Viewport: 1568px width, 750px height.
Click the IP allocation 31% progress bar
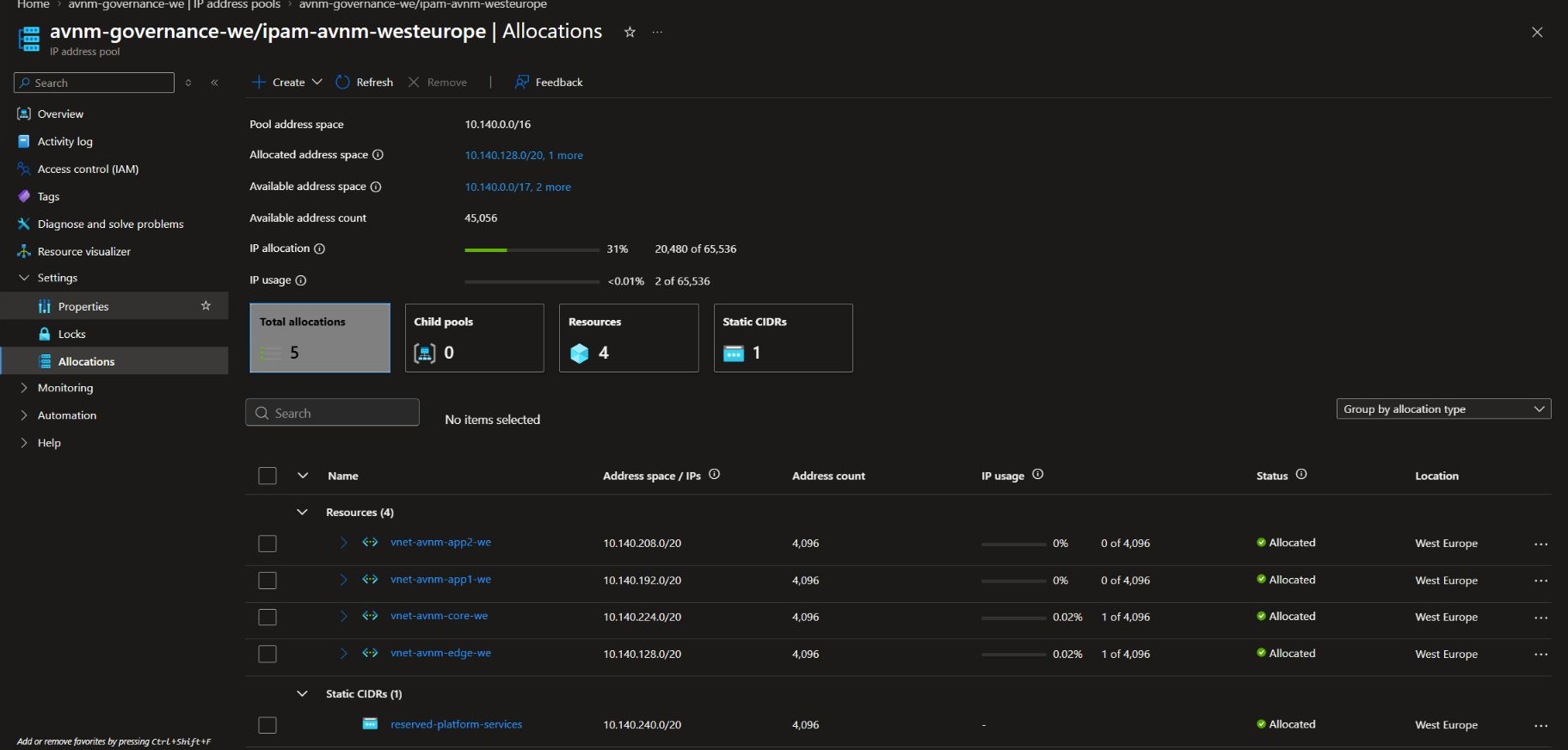532,250
